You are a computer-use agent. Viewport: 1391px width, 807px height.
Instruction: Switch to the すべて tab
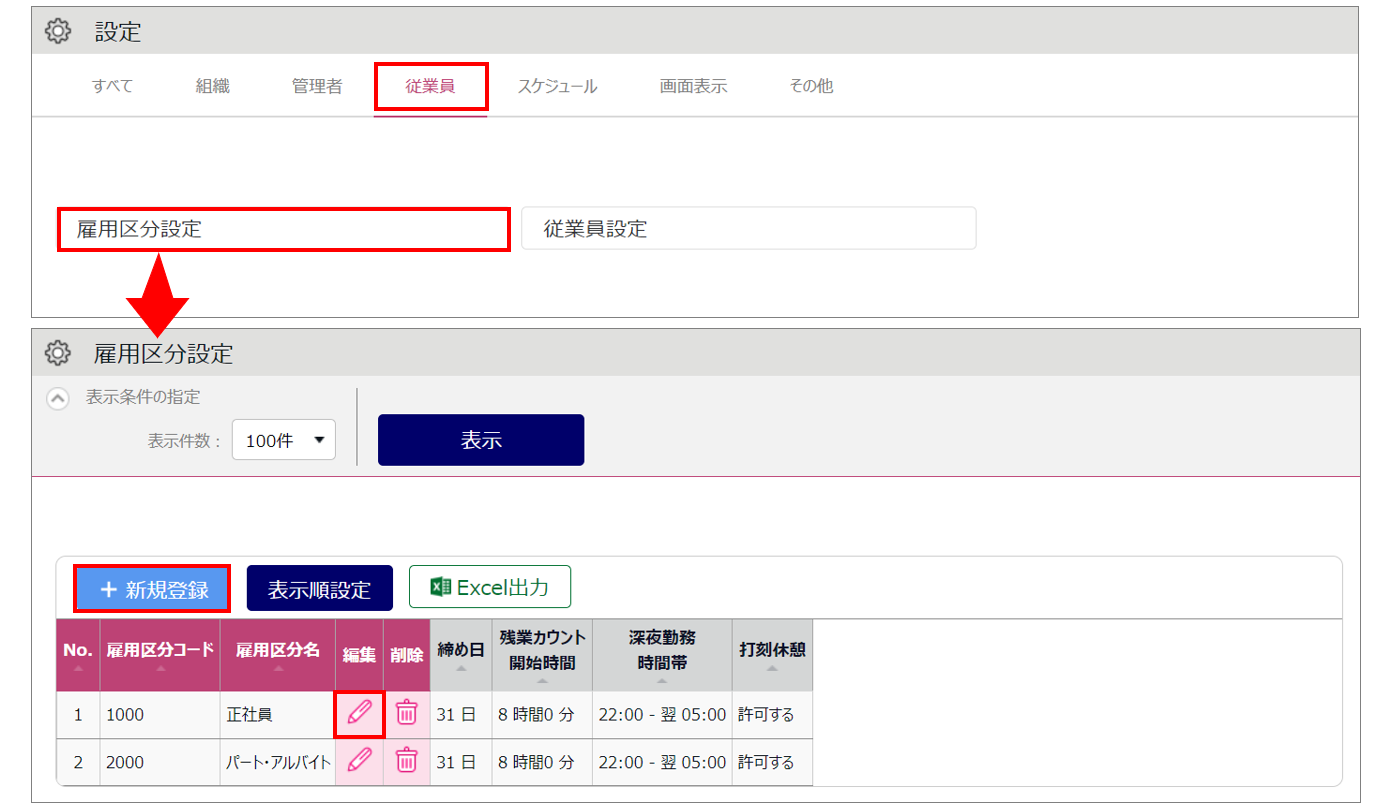(112, 86)
